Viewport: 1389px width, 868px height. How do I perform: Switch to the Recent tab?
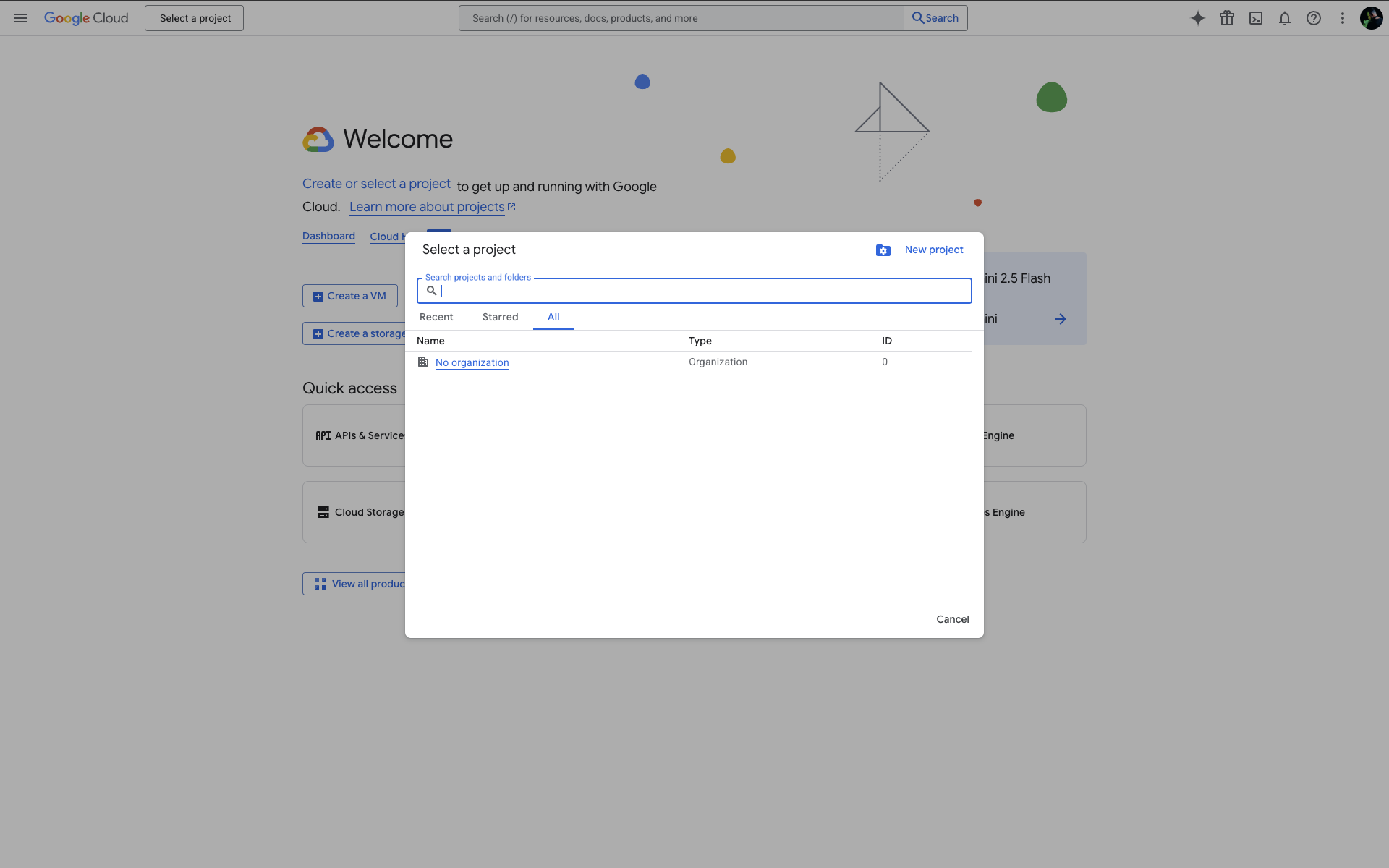(436, 317)
